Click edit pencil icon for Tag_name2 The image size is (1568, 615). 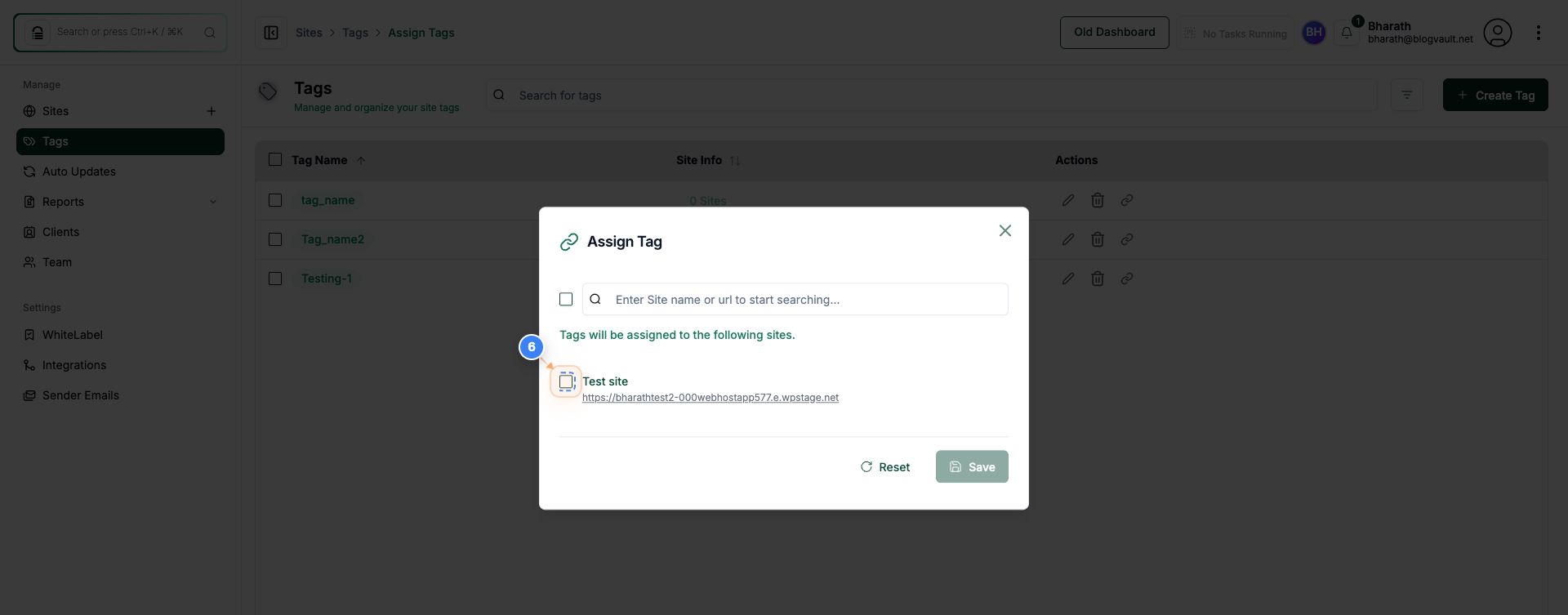tap(1068, 239)
